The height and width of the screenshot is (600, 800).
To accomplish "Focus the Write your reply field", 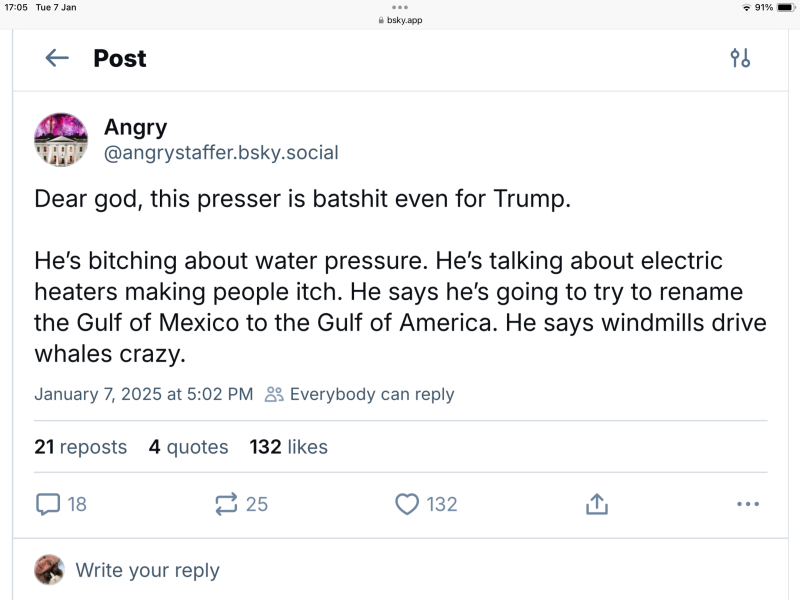I will point(147,570).
